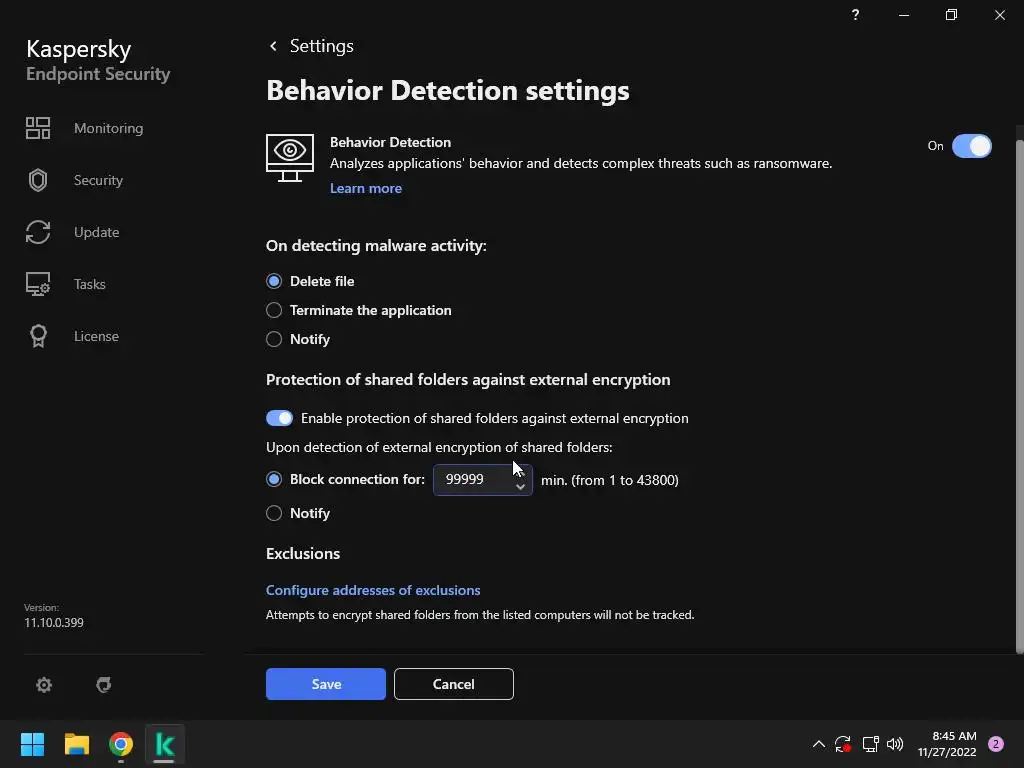Open the Tasks monitor icon
Image resolution: width=1024 pixels, height=768 pixels.
click(38, 284)
